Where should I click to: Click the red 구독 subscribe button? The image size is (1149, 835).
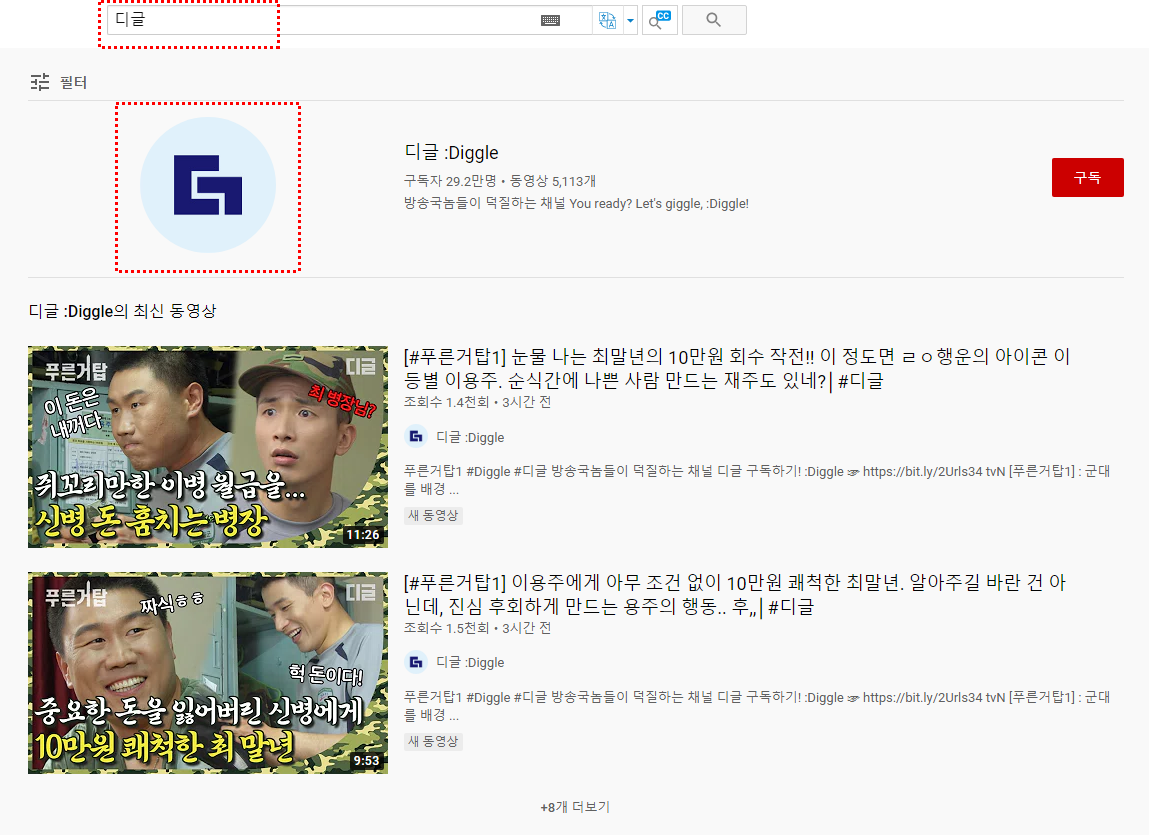point(1087,177)
